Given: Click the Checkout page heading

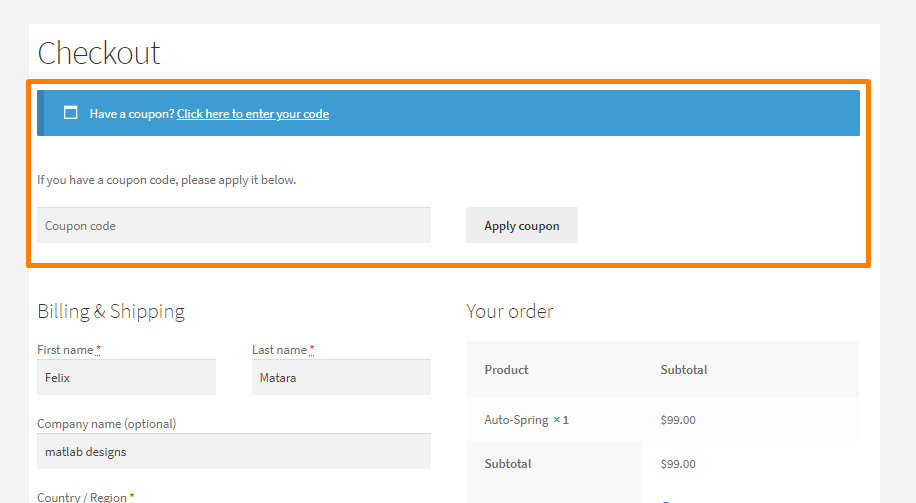Looking at the screenshot, I should pyautogui.click(x=99, y=53).
